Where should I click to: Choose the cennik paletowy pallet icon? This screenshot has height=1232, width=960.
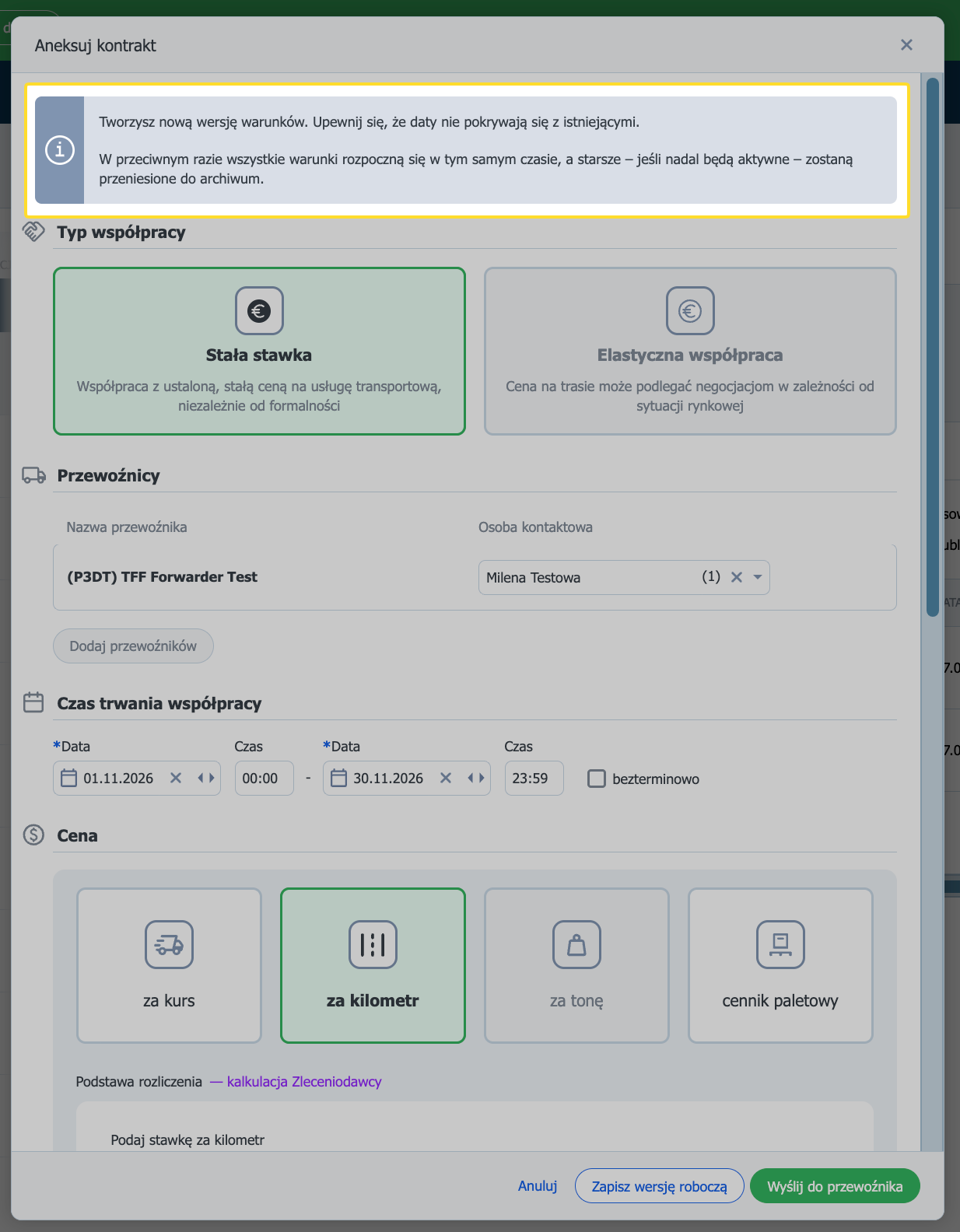(x=780, y=944)
